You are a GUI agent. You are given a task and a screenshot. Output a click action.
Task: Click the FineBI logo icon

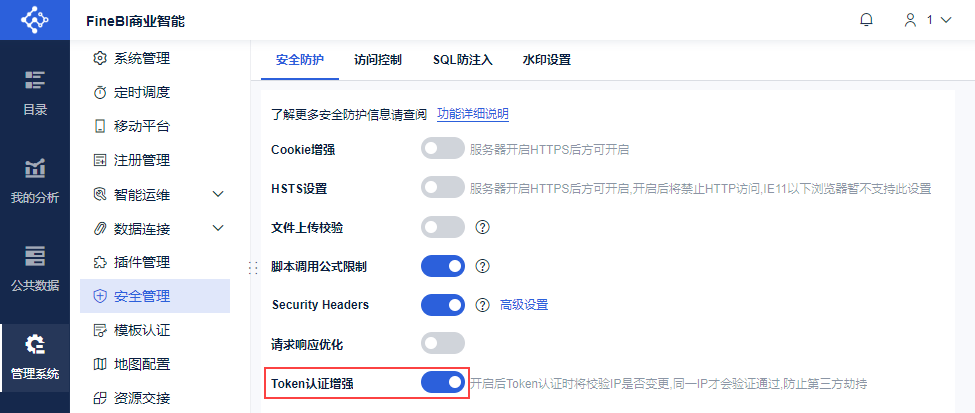click(35, 20)
